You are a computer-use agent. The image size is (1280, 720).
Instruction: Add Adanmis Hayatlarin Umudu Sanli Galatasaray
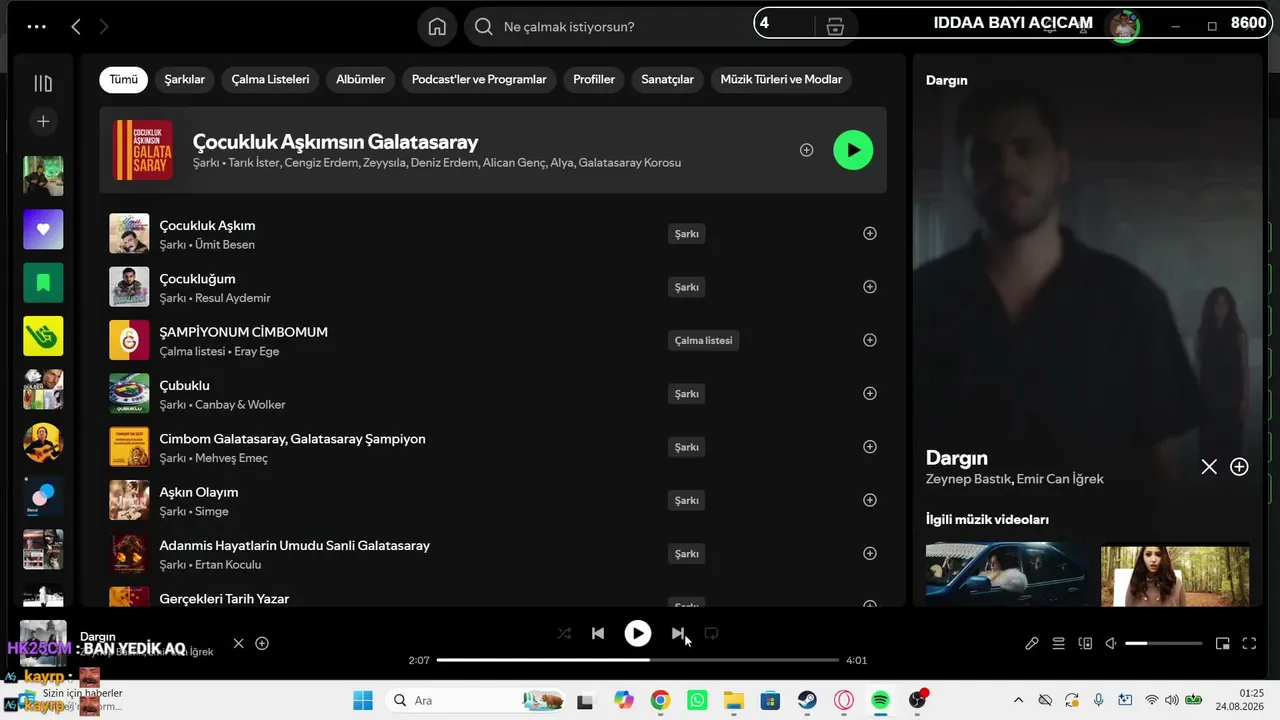pyautogui.click(x=870, y=553)
